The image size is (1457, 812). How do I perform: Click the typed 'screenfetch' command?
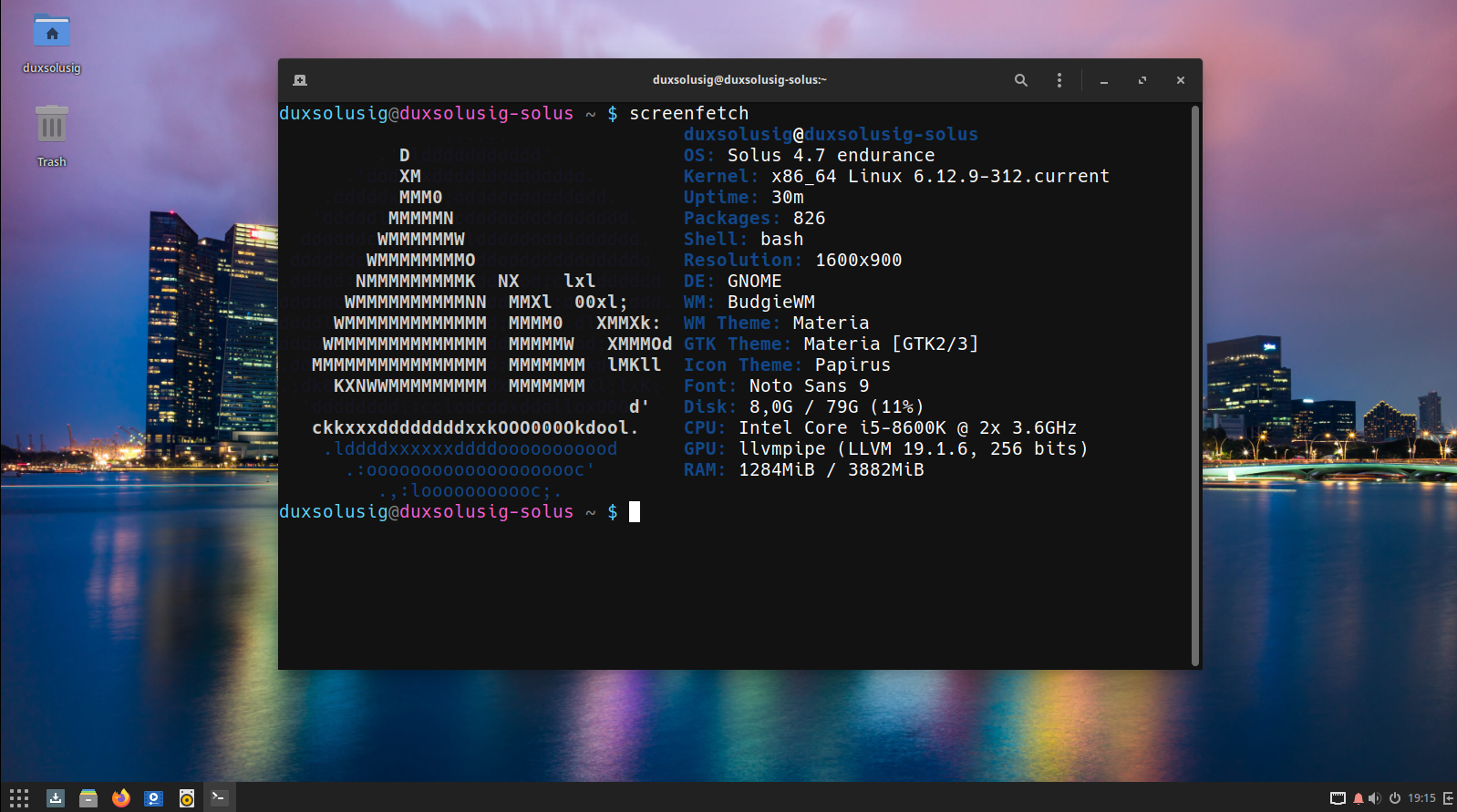point(689,113)
